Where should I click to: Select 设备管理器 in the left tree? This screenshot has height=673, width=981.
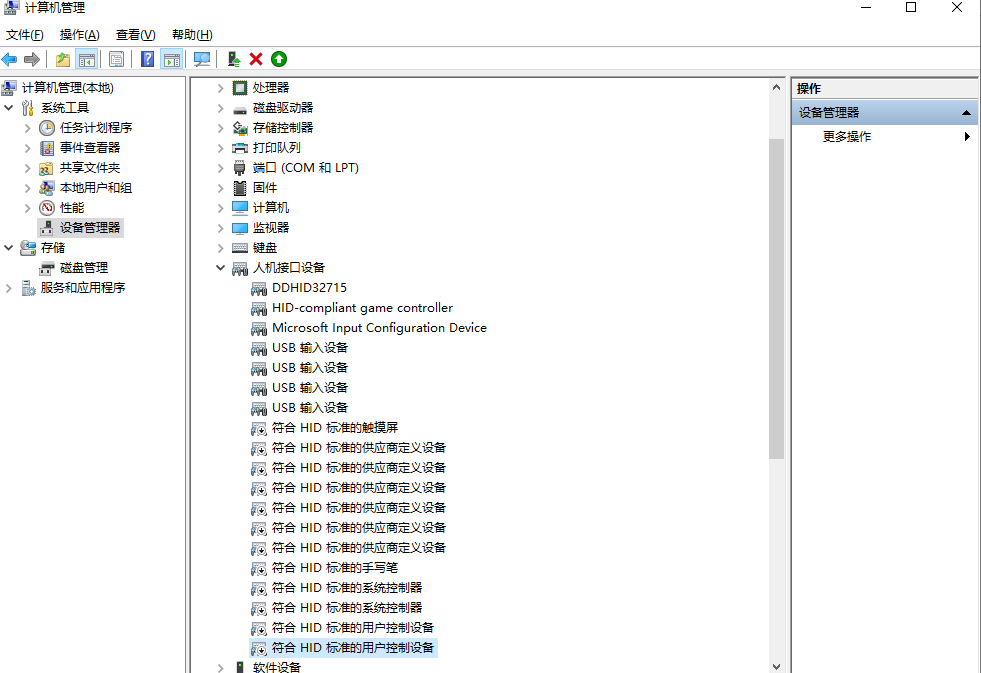tap(89, 228)
